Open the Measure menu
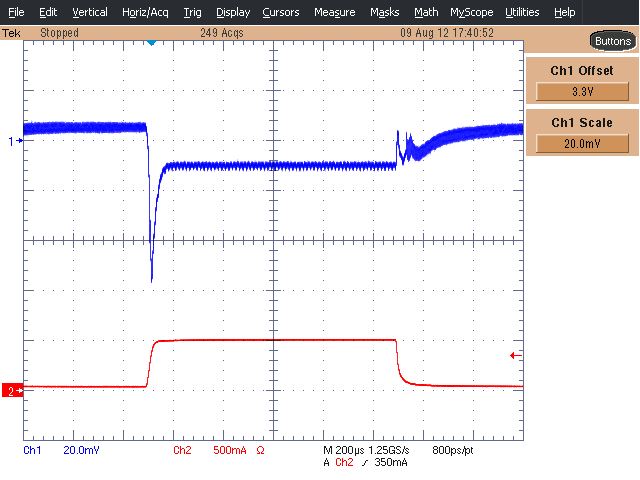 [335, 12]
